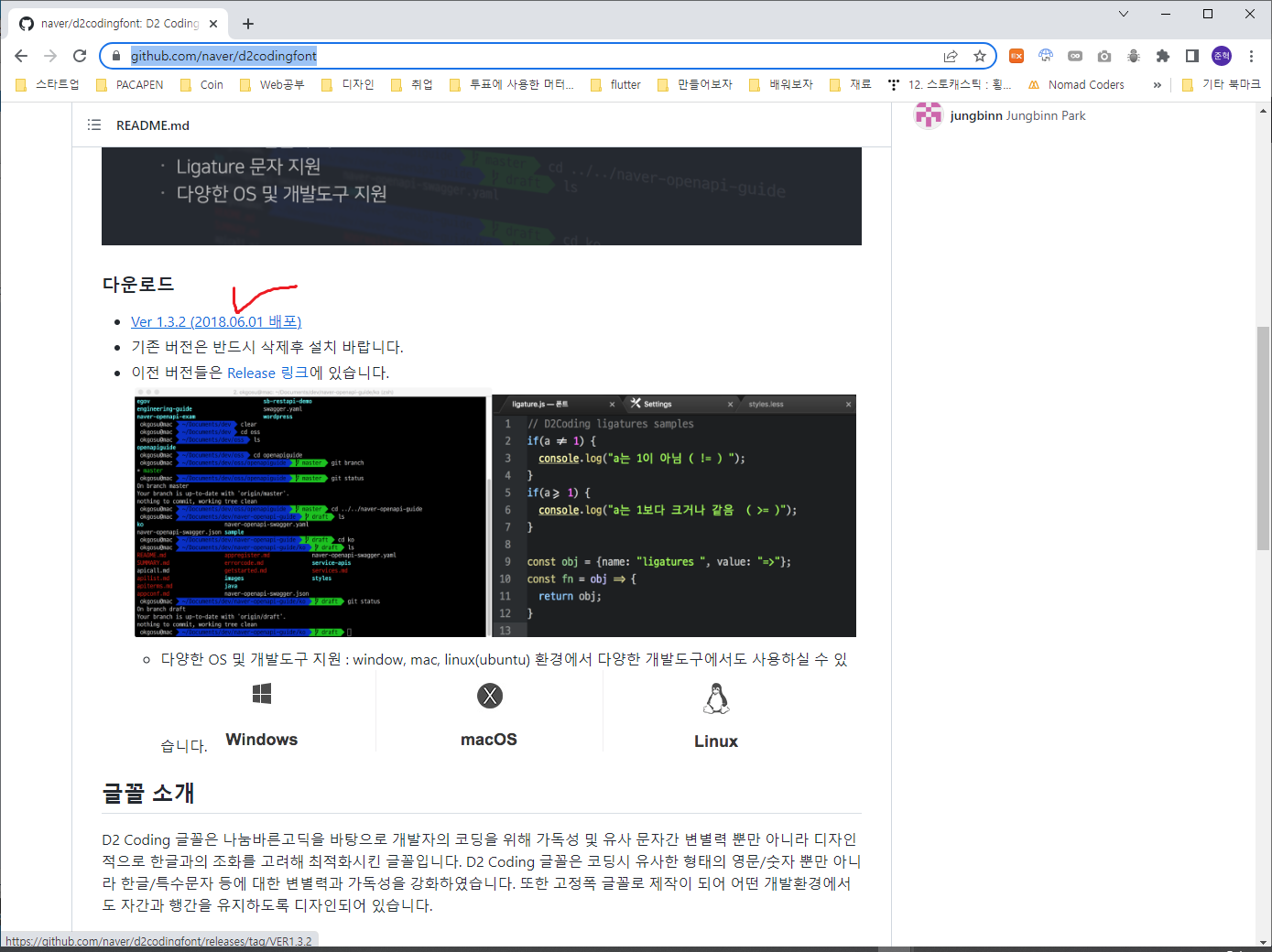Viewport: 1272px width, 952px height.
Task: Open a new browser tab
Action: (x=248, y=24)
